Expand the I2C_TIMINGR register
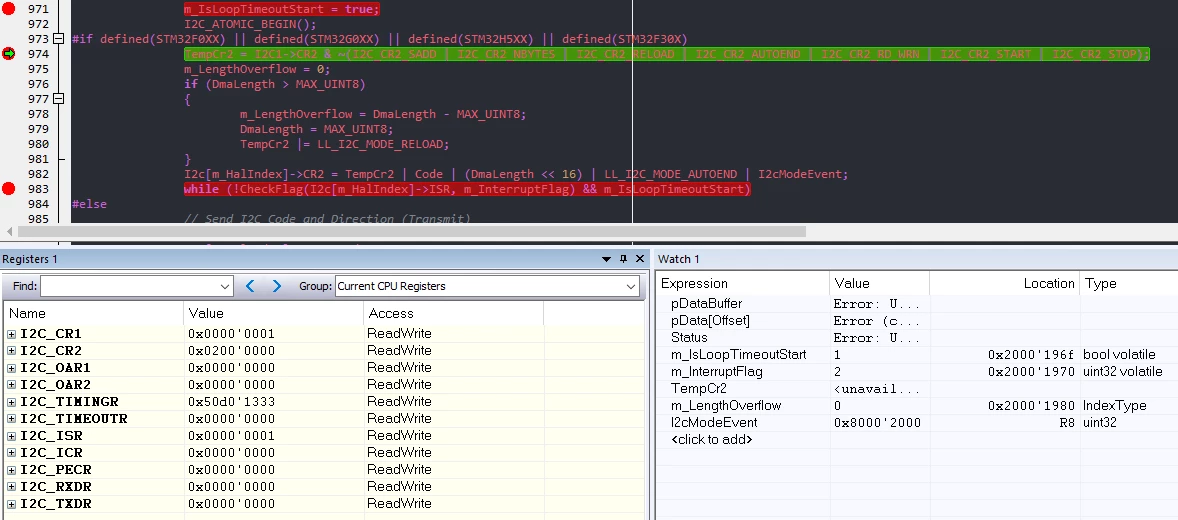The height and width of the screenshot is (520, 1178). click(x=11, y=402)
